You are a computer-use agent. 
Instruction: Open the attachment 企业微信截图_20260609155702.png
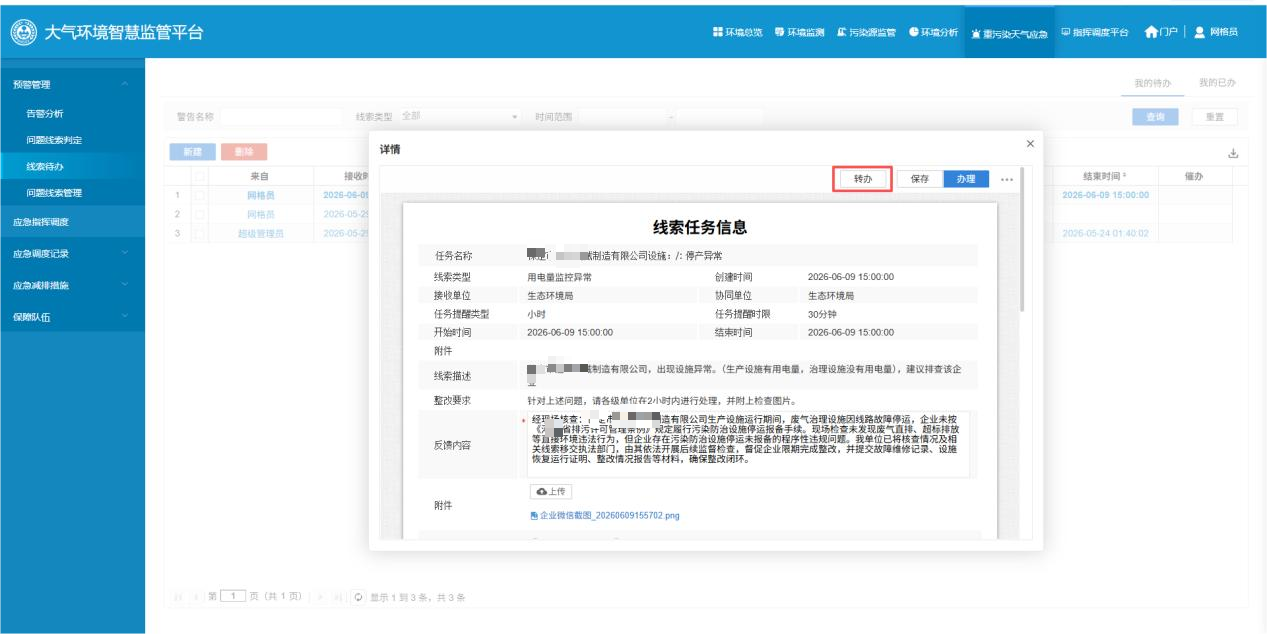click(605, 515)
